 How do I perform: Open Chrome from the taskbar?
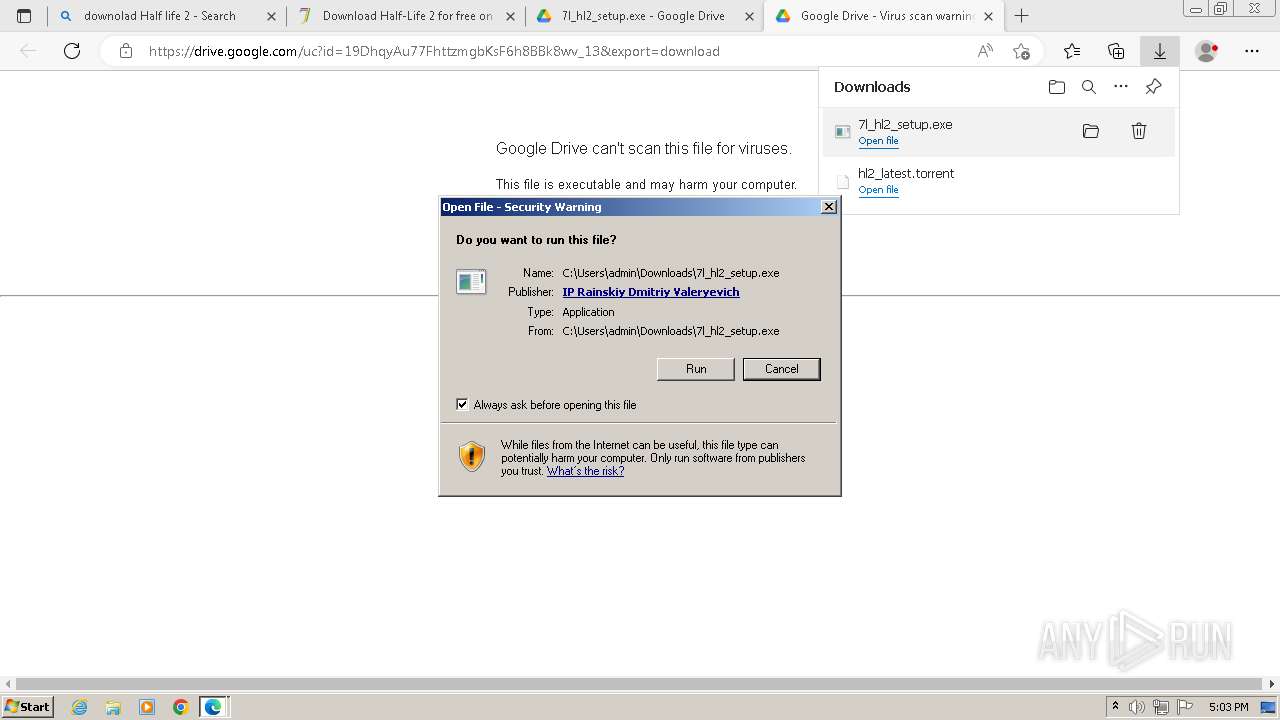[x=180, y=707]
